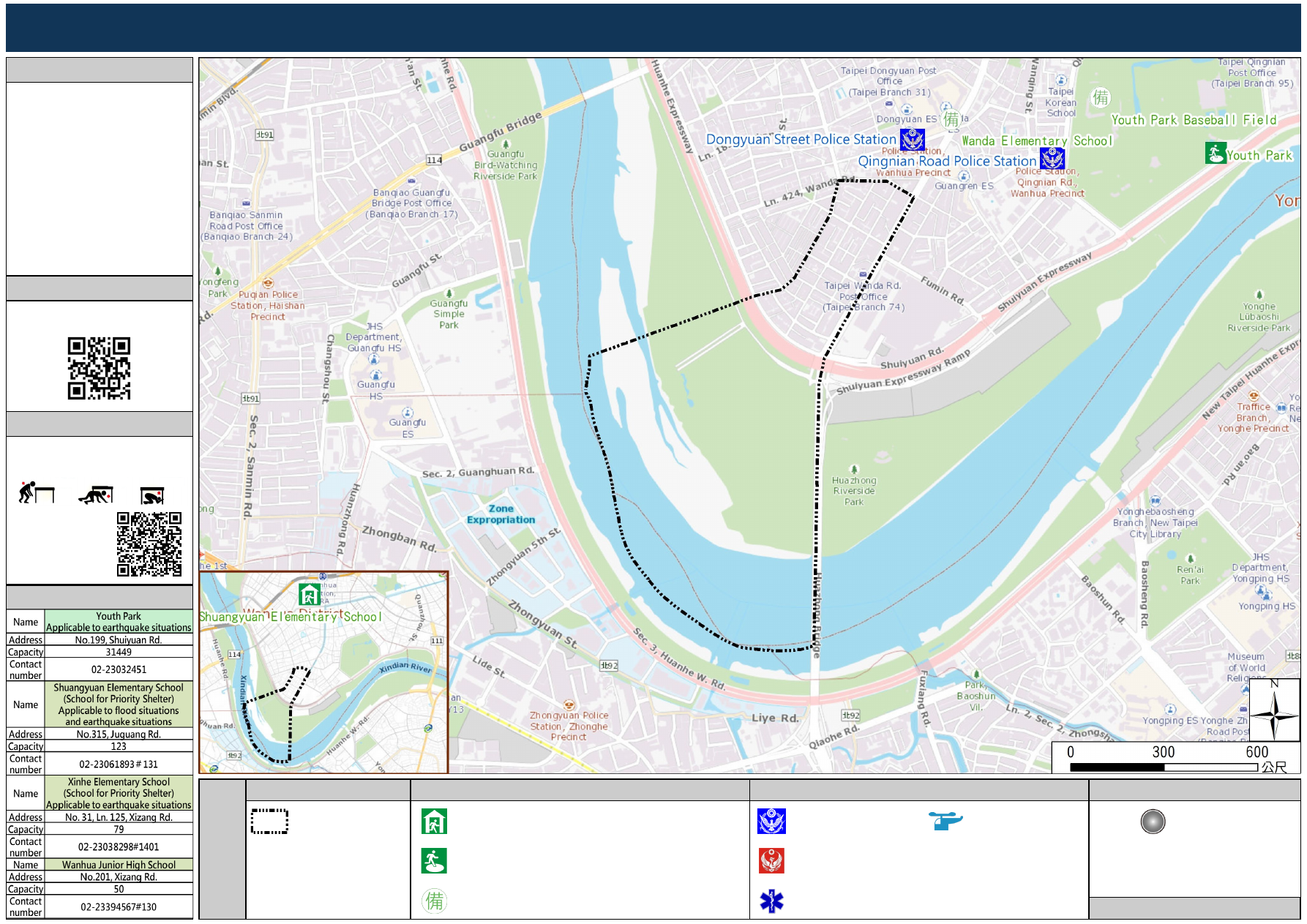Select capacity value '79'

pos(119,829)
